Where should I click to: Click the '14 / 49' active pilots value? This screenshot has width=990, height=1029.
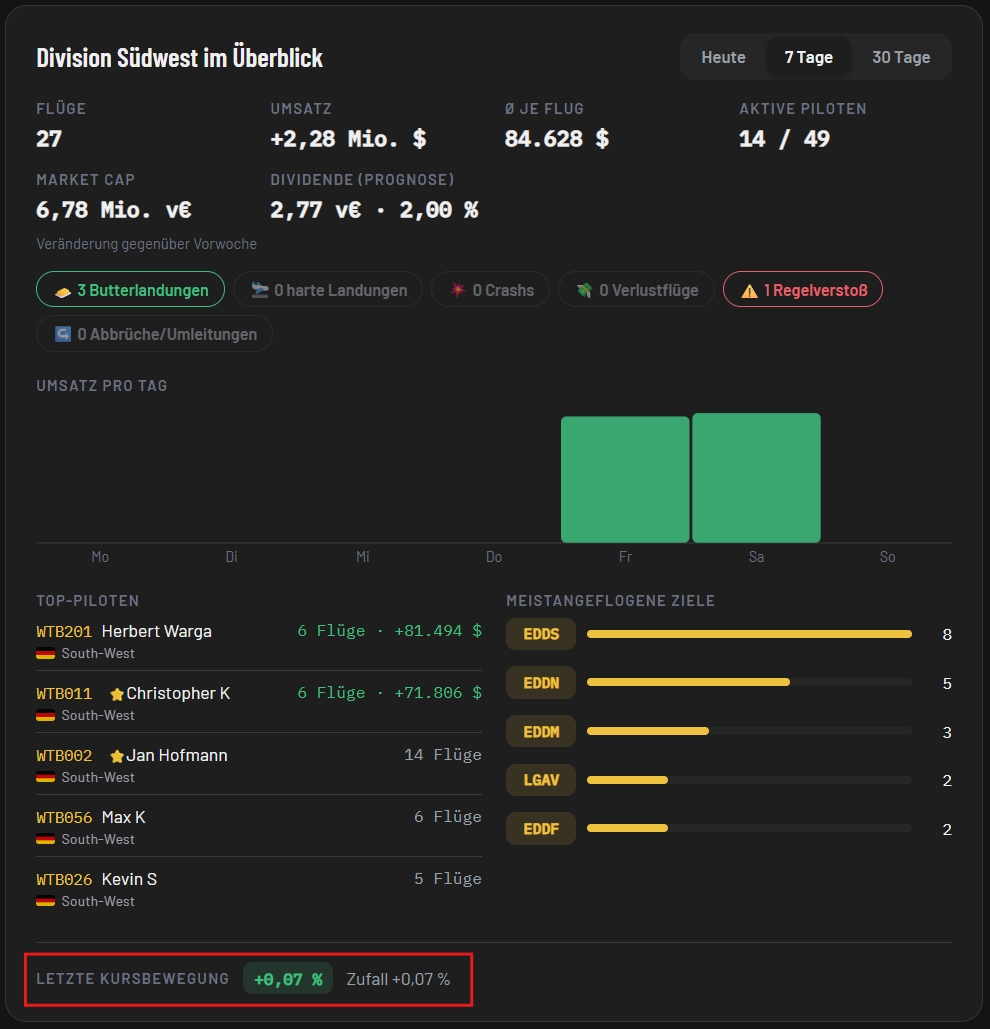click(785, 139)
